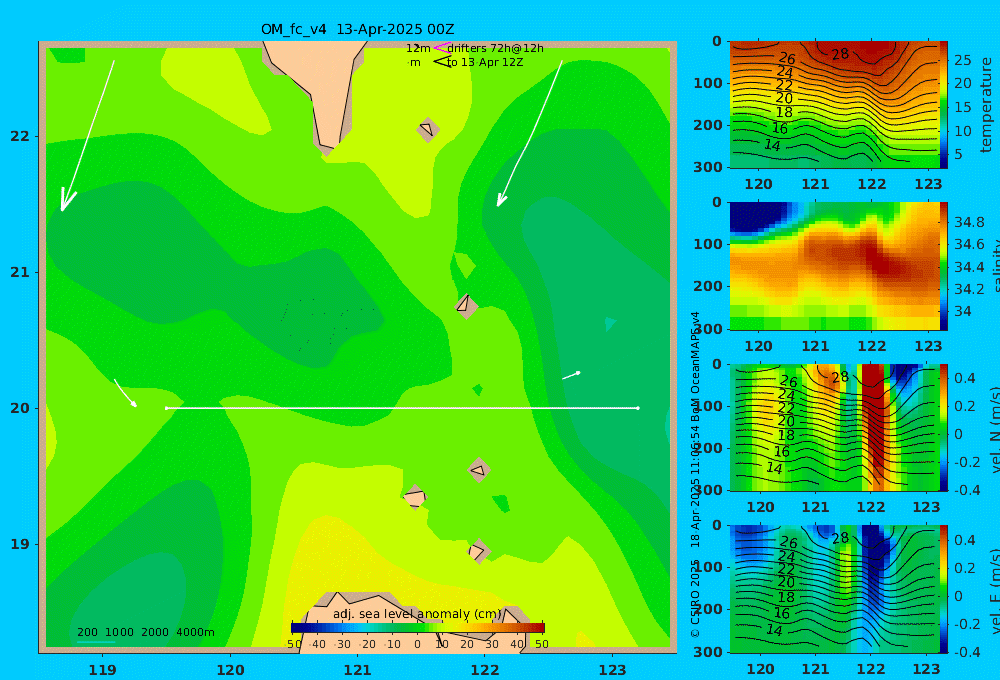Click the arrowhead of the long northeast white arrow
The height and width of the screenshot is (680, 1000).
click(501, 198)
